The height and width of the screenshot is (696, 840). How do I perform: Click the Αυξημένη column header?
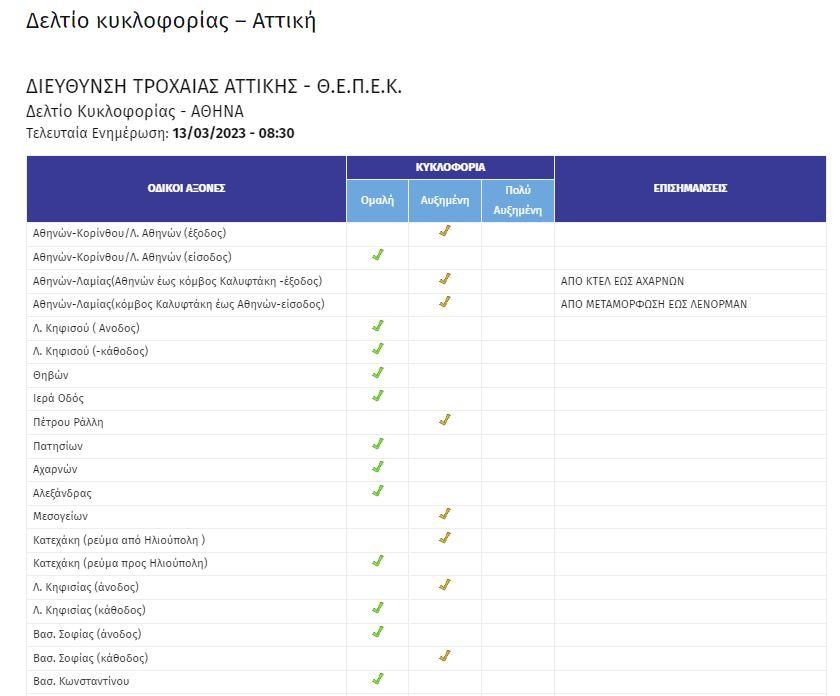tap(445, 200)
